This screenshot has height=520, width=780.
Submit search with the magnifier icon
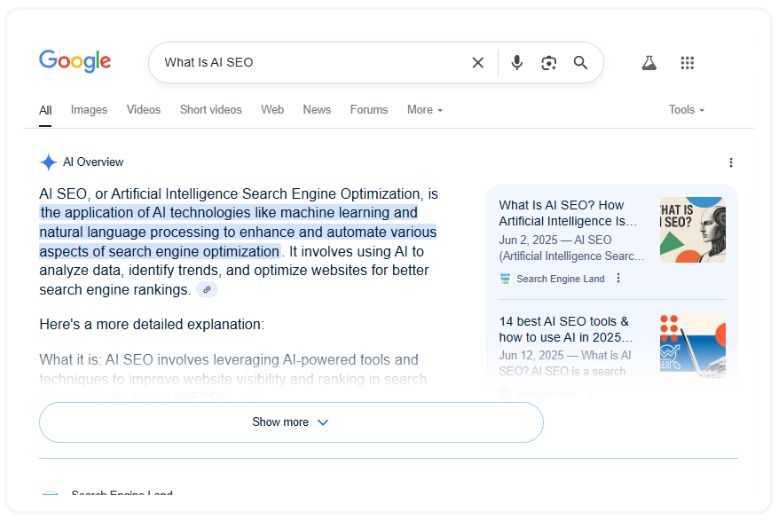[x=580, y=63]
